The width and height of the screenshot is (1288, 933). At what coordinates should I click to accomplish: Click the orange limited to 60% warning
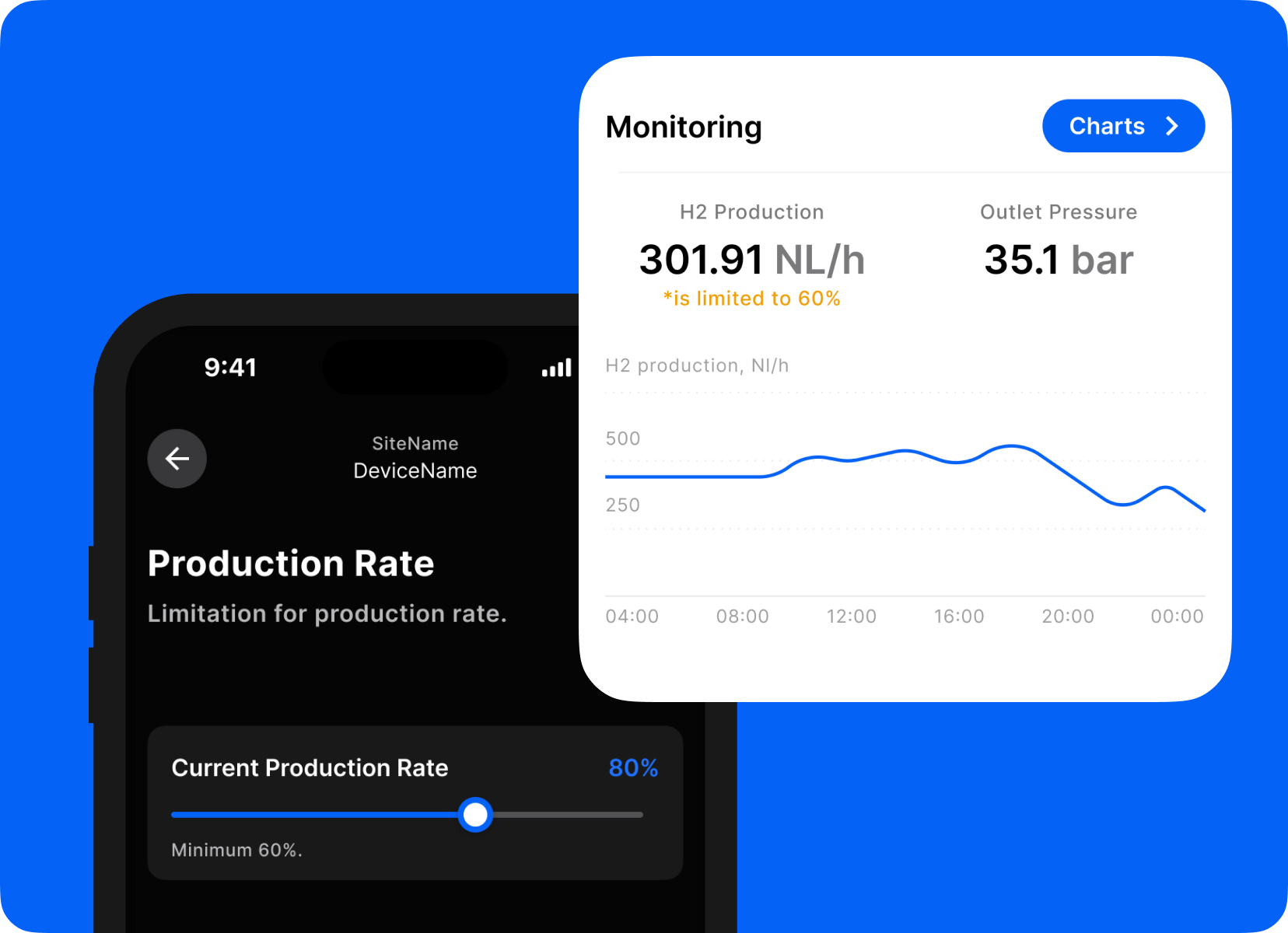[x=751, y=299]
